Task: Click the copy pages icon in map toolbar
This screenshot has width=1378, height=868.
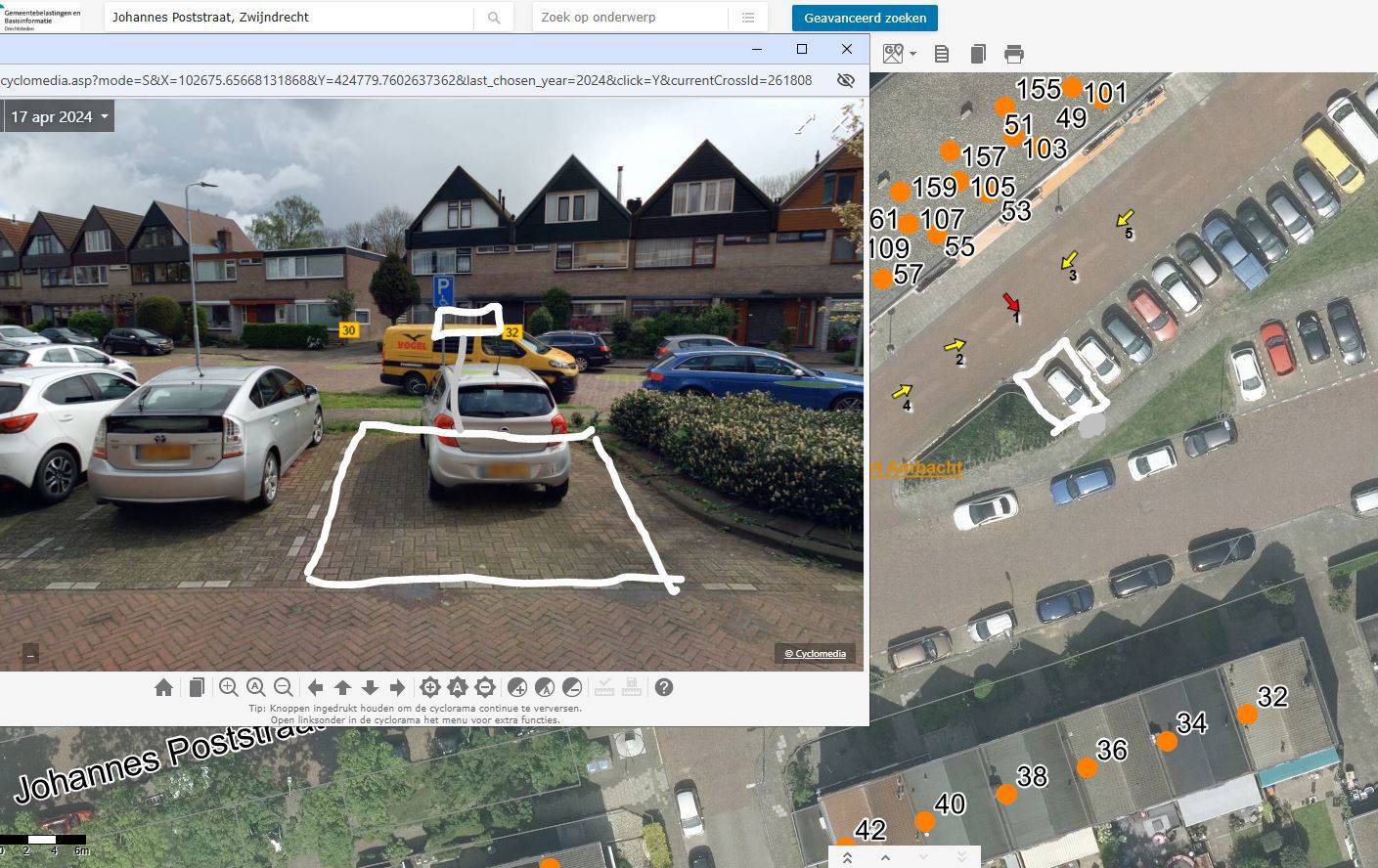Action: click(977, 54)
